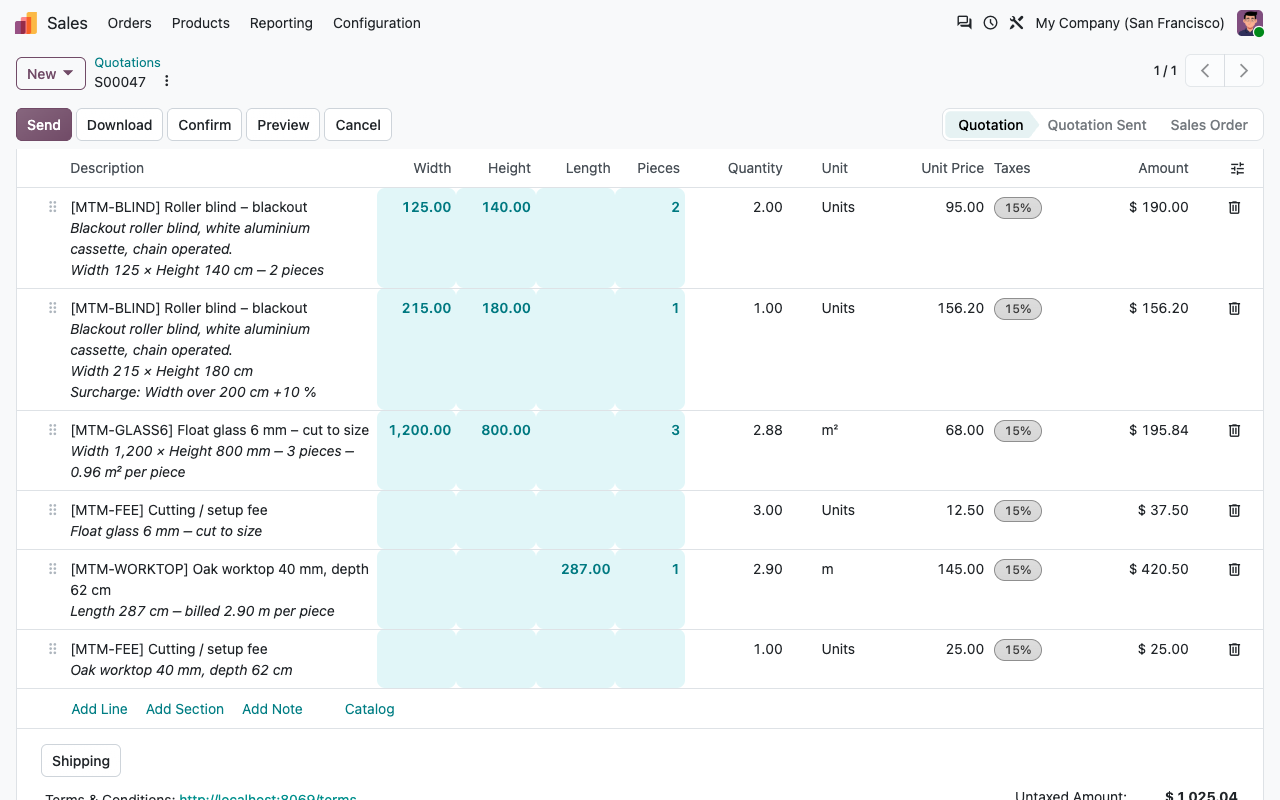Click the Send button
This screenshot has width=1280, height=800.
(44, 125)
